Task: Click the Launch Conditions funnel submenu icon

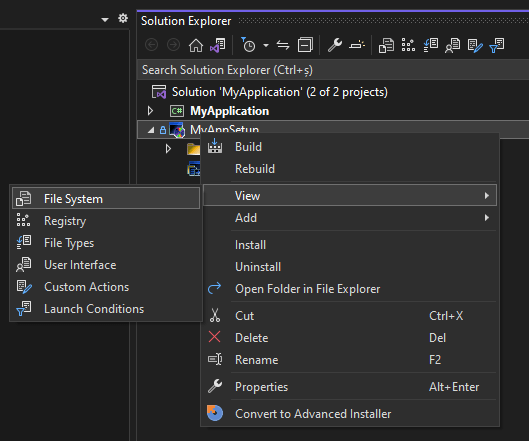Action: 24,308
